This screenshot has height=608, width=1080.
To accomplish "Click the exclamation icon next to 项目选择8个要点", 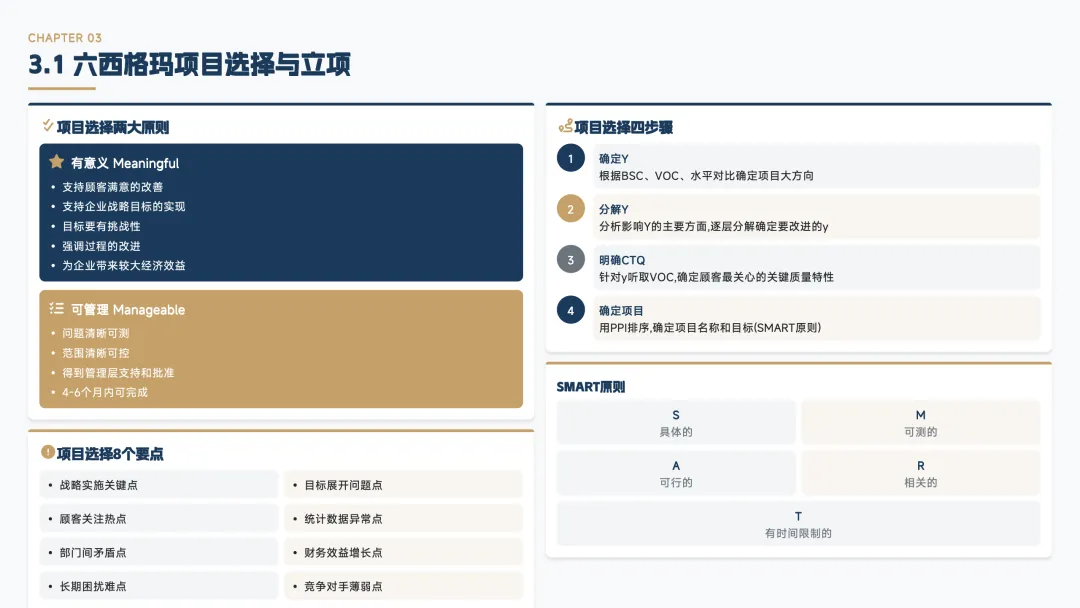I will (x=48, y=452).
